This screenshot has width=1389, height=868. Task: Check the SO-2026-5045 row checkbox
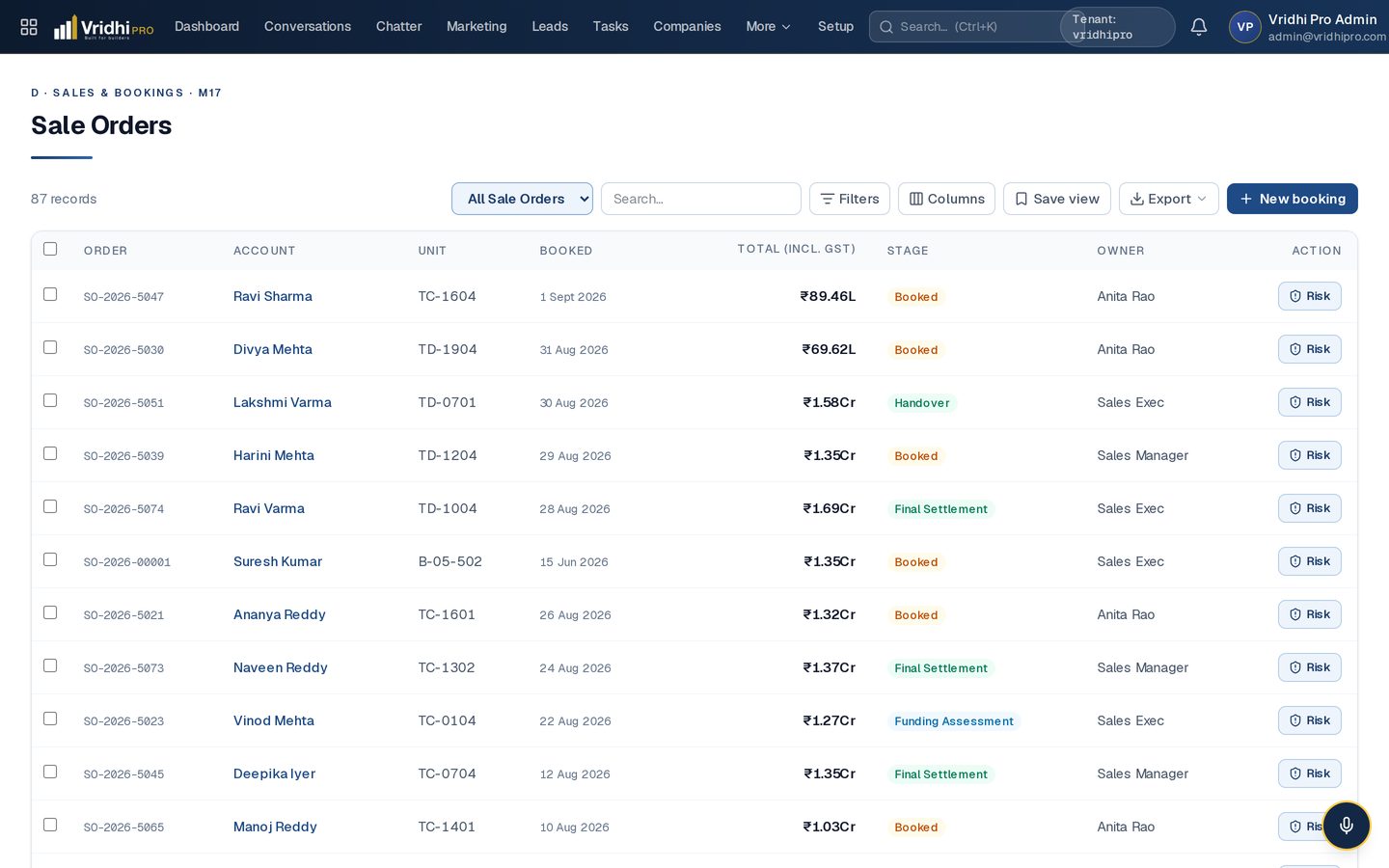point(50,772)
